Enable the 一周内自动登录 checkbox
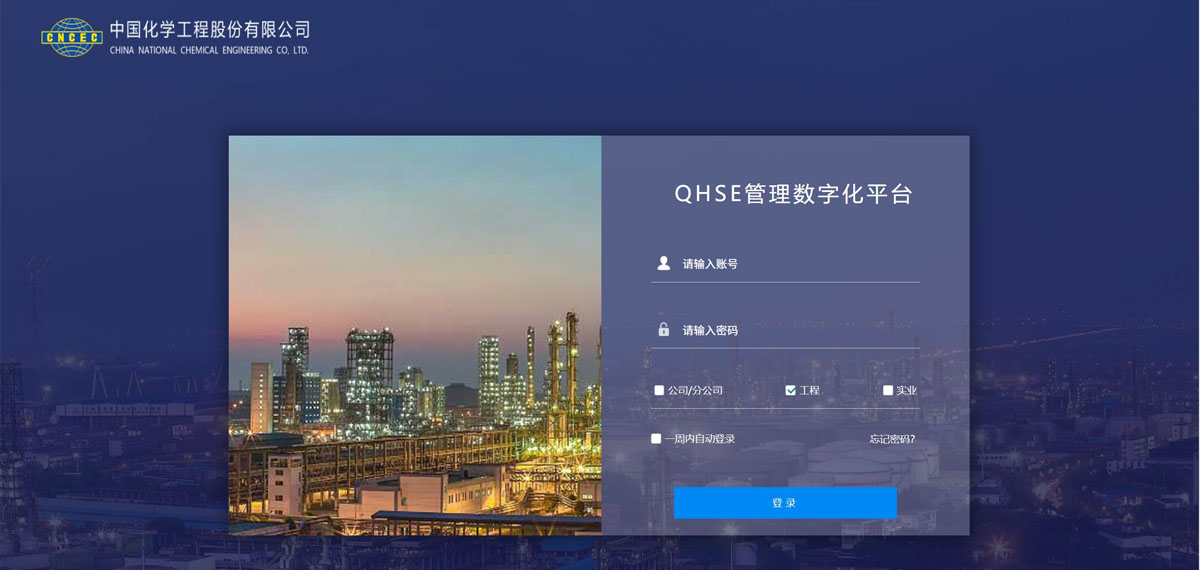The height and width of the screenshot is (570, 1200). click(x=656, y=438)
